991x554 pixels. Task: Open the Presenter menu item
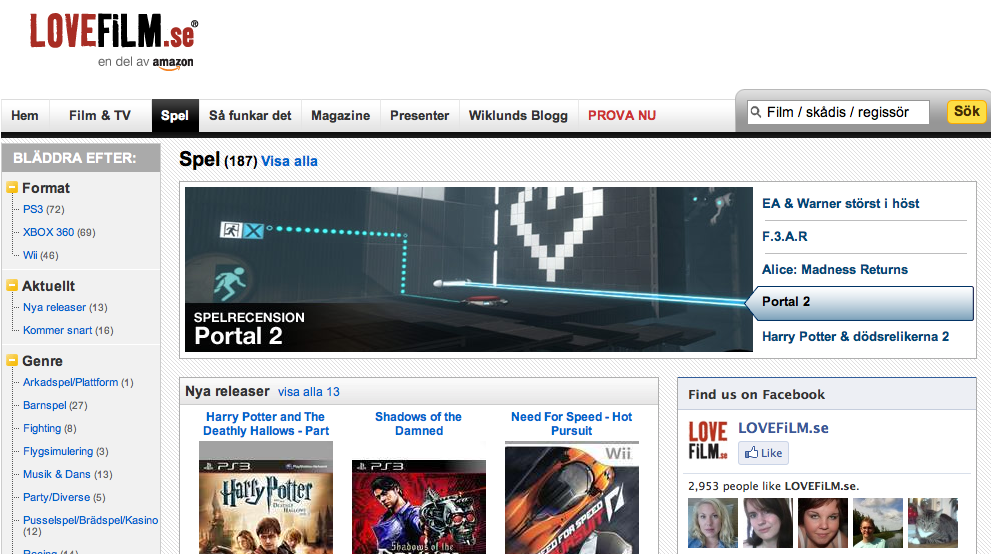coord(420,116)
